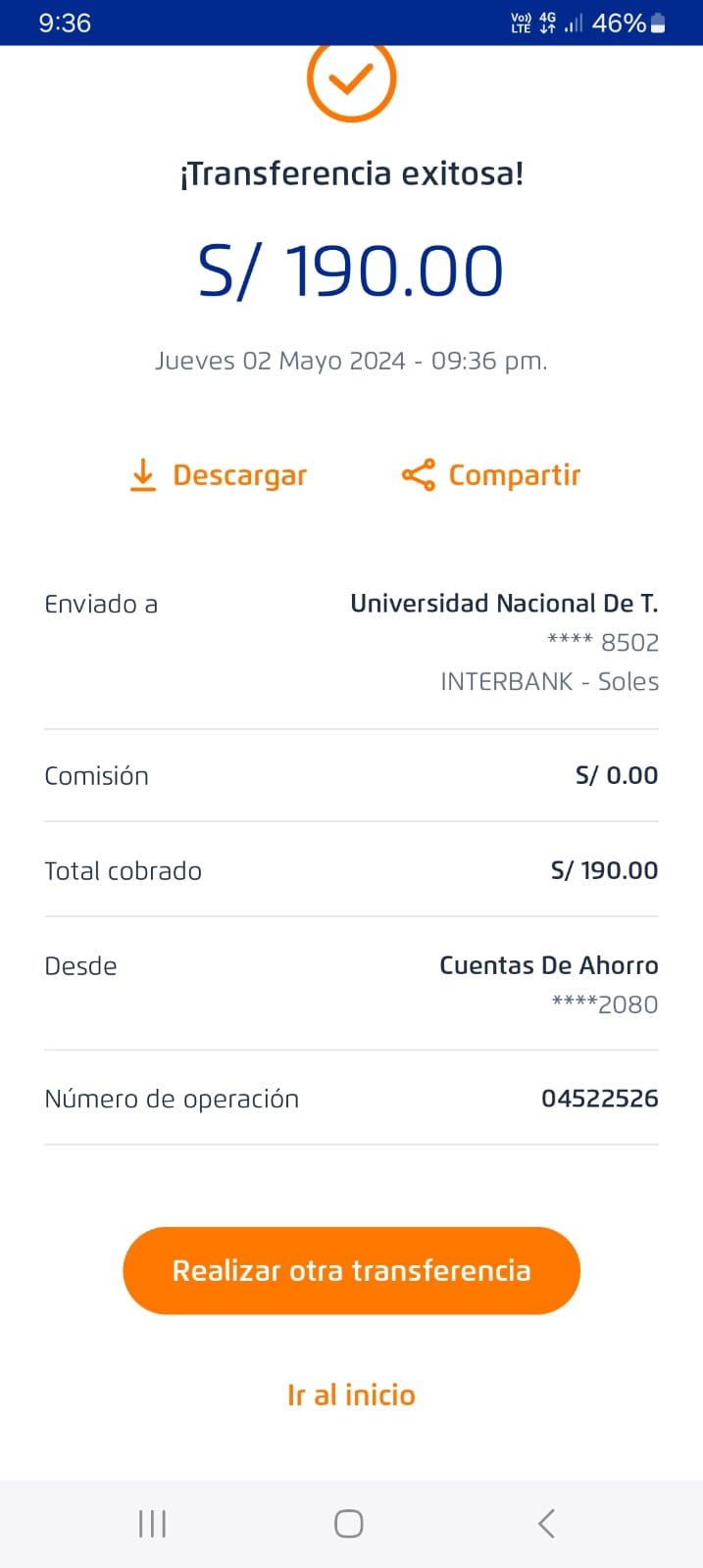Tap the Universidad Nacional De T. recipient name

click(504, 604)
